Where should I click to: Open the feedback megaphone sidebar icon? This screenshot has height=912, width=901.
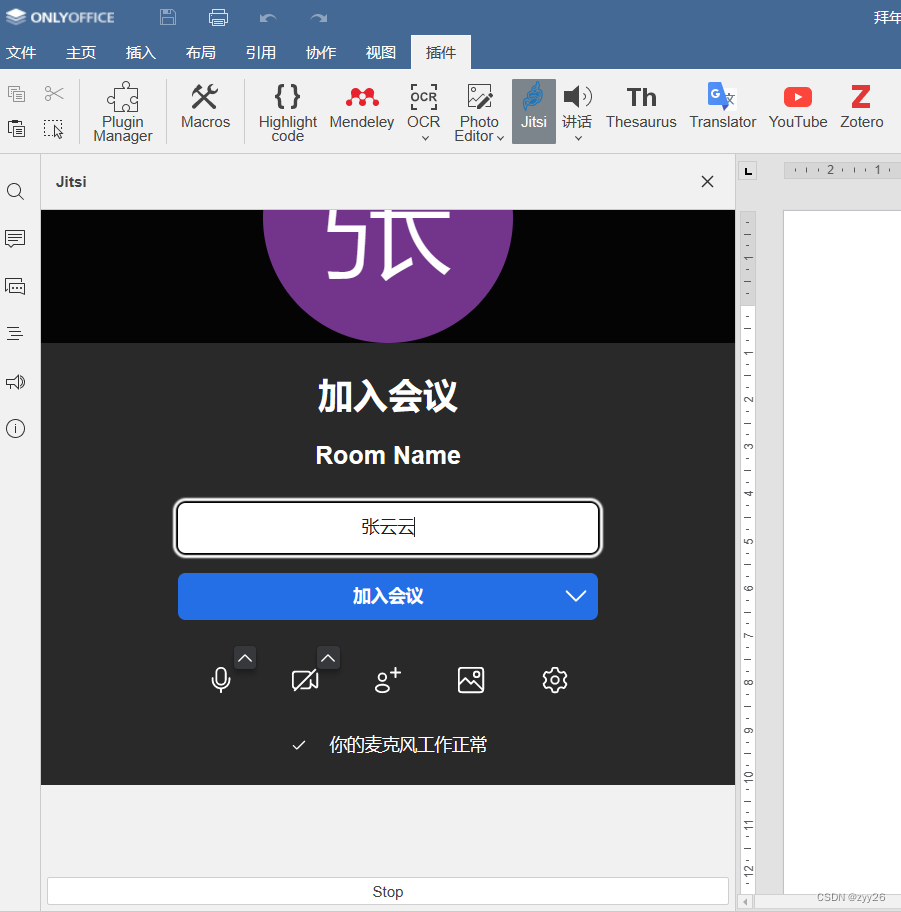[x=16, y=382]
